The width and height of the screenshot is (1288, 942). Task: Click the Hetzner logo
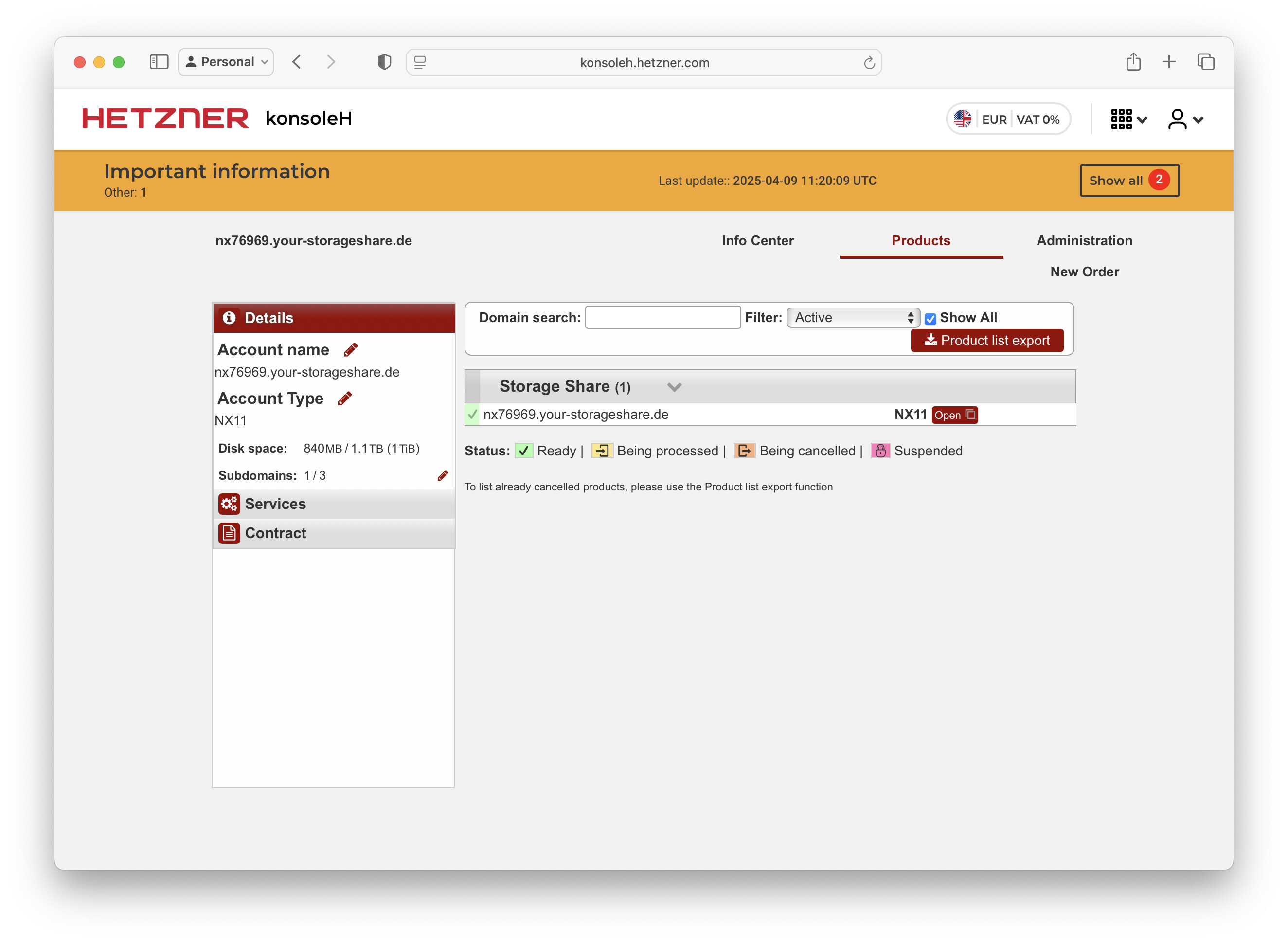(165, 118)
